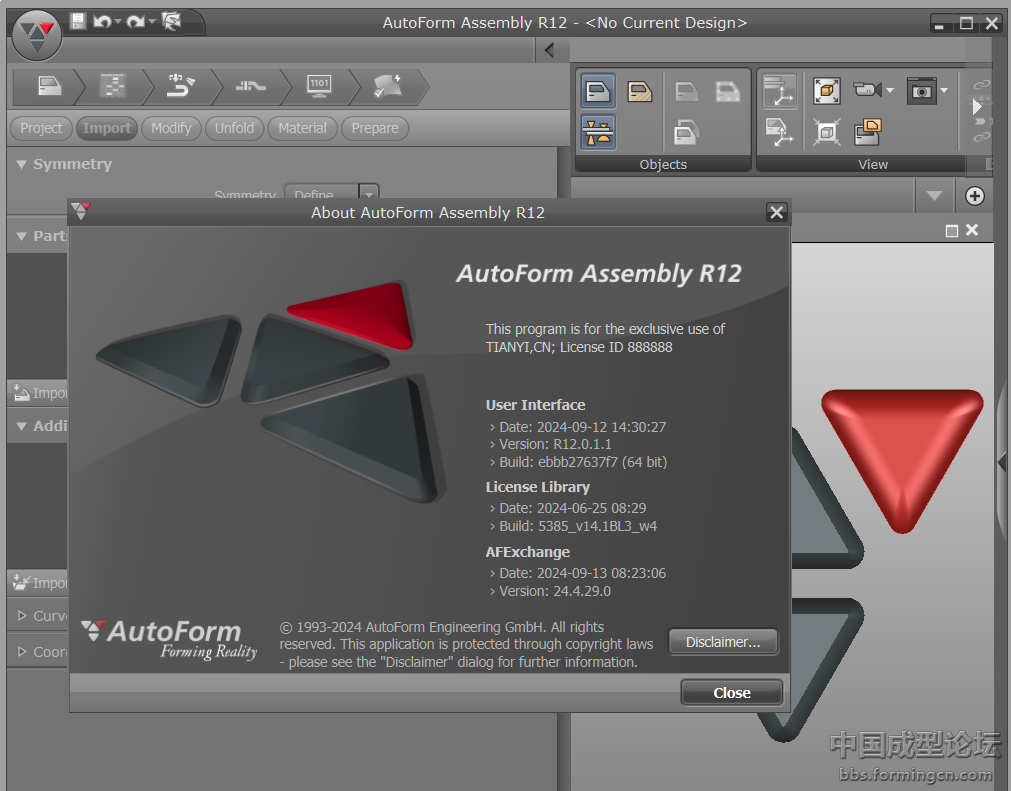Screen dimensions: 1011x791
Task: Open the AutoForm application menu orb
Action: (x=37, y=36)
